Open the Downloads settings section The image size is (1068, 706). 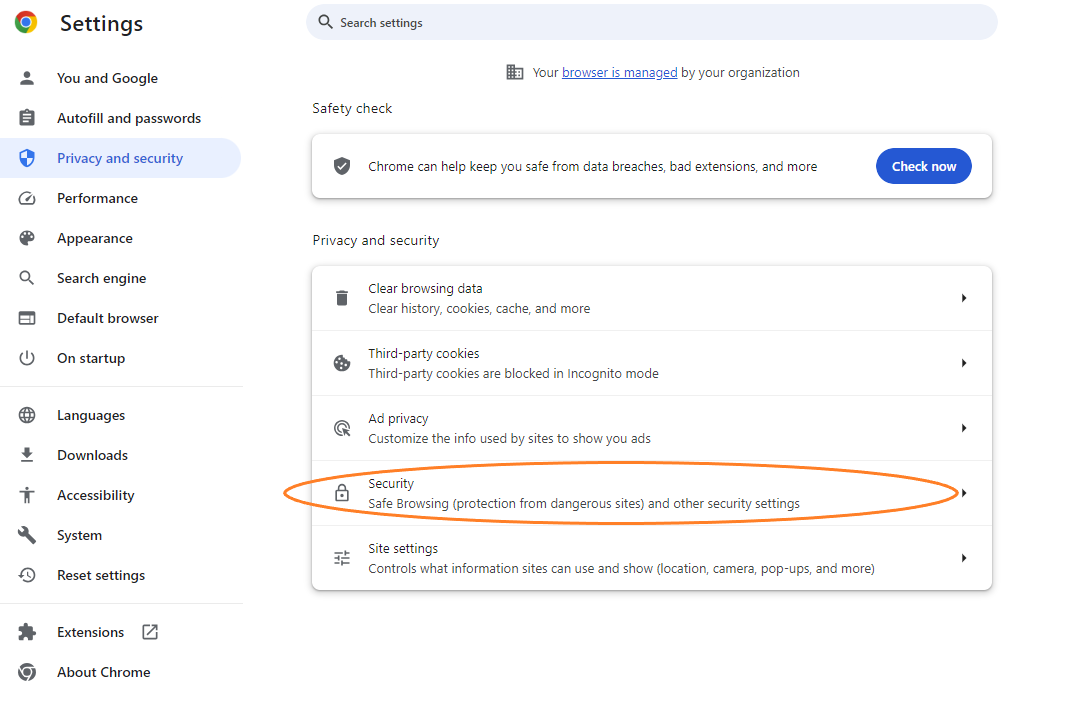tap(92, 455)
